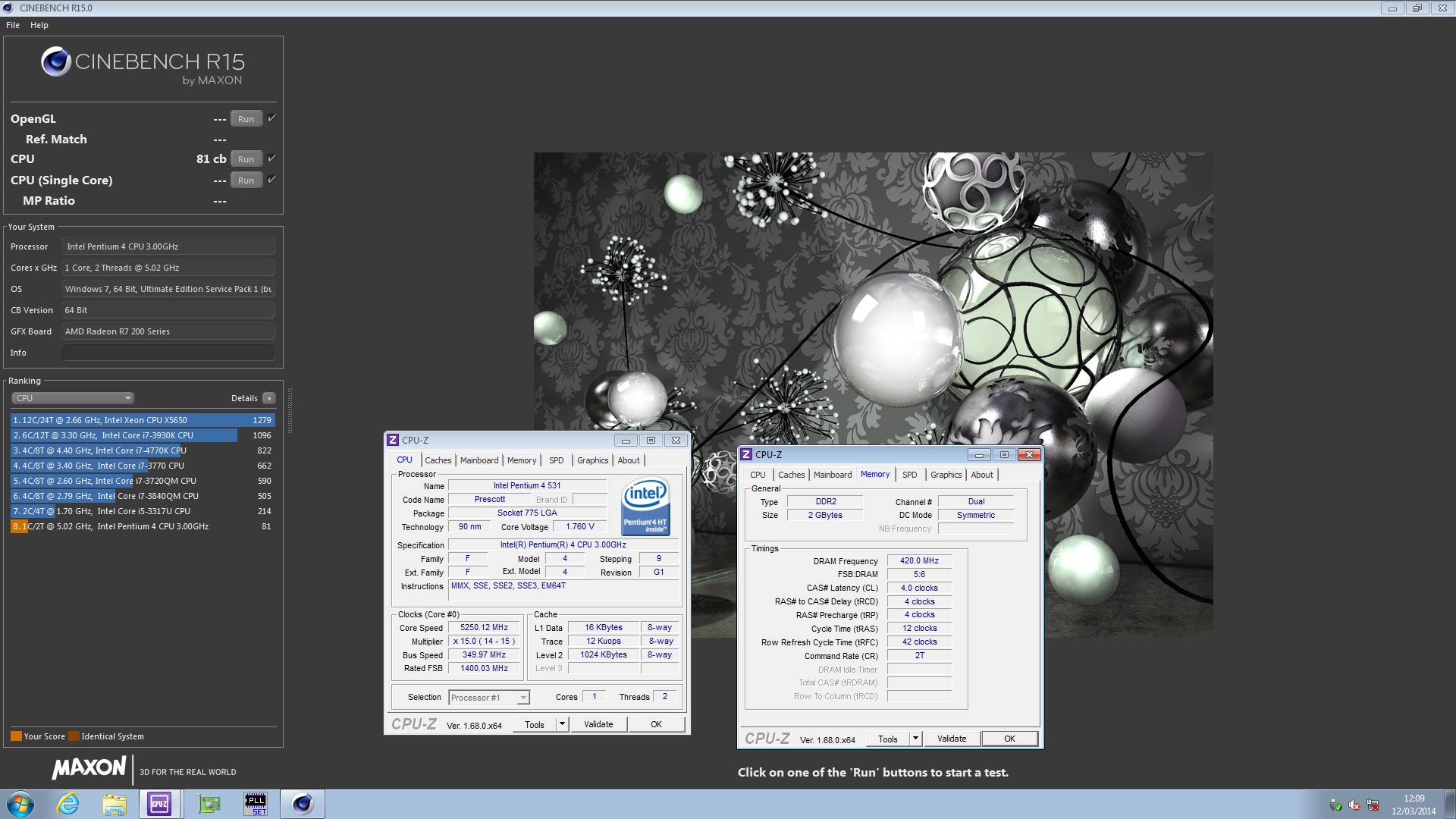Click the Cinebench icon in the title bar
The image size is (1456, 819).
click(8, 8)
